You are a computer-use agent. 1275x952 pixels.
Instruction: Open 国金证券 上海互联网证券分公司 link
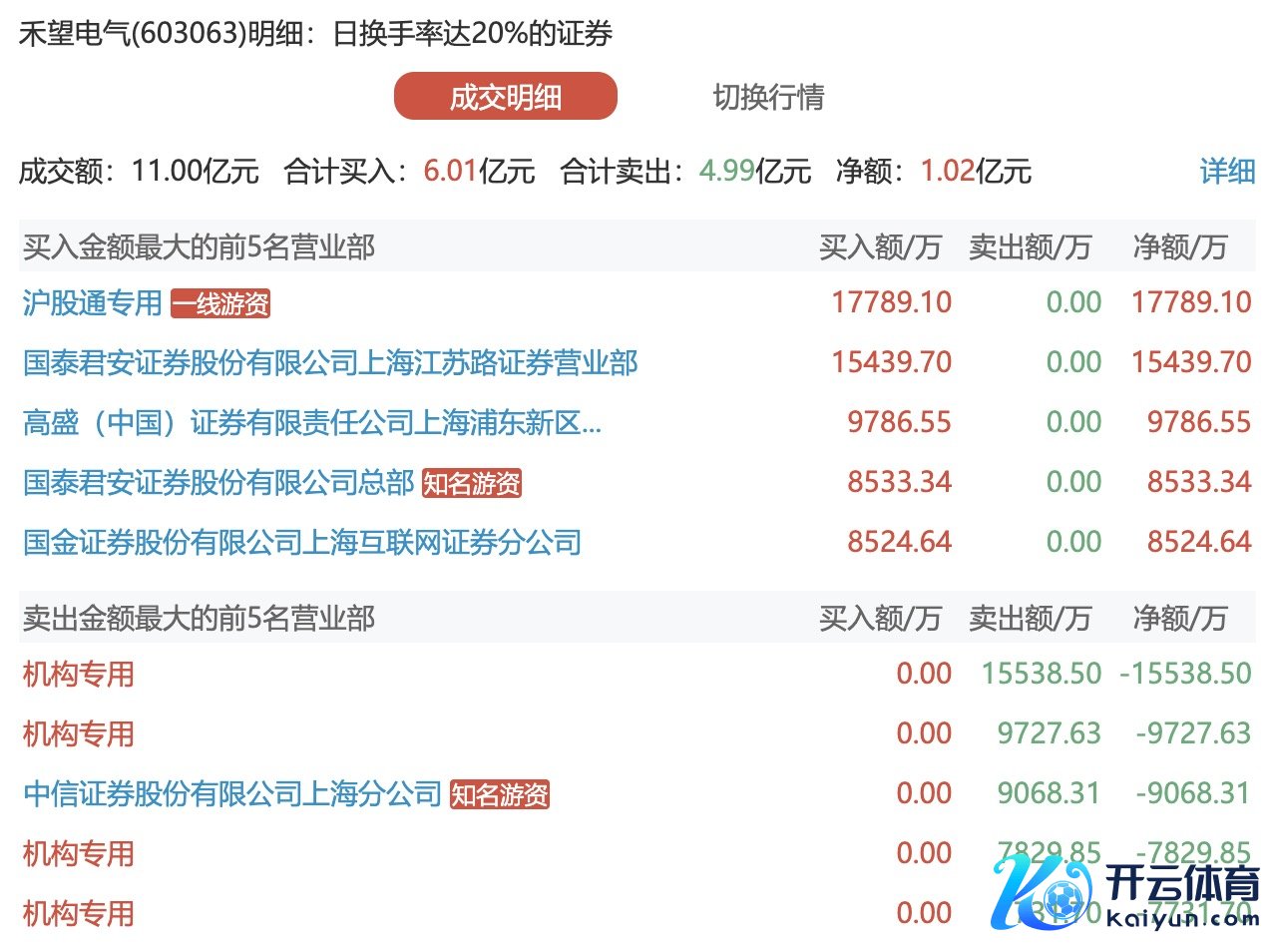(x=302, y=542)
